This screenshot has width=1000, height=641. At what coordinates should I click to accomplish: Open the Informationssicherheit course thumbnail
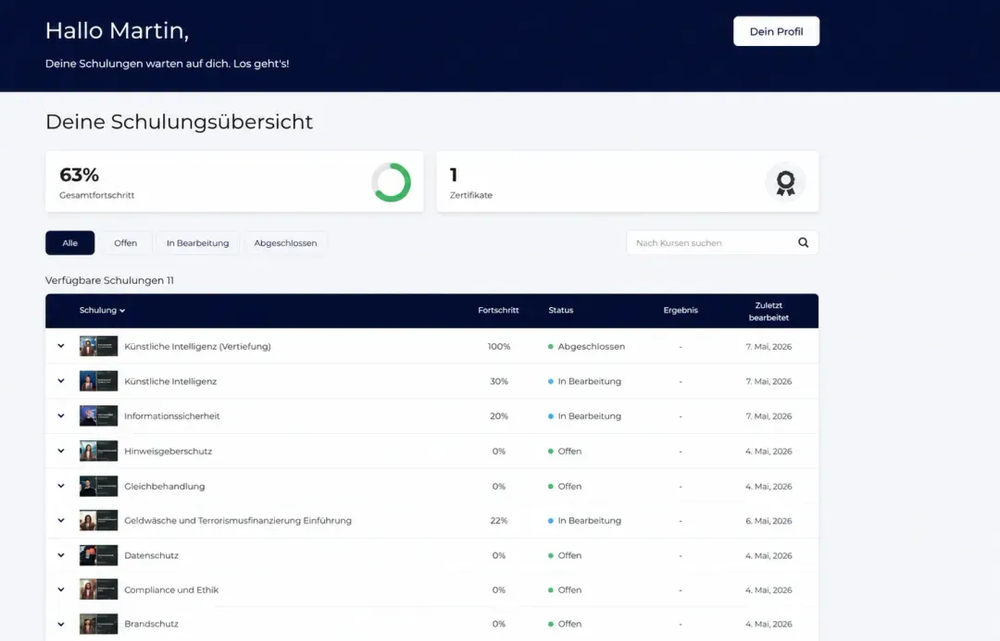click(98, 416)
